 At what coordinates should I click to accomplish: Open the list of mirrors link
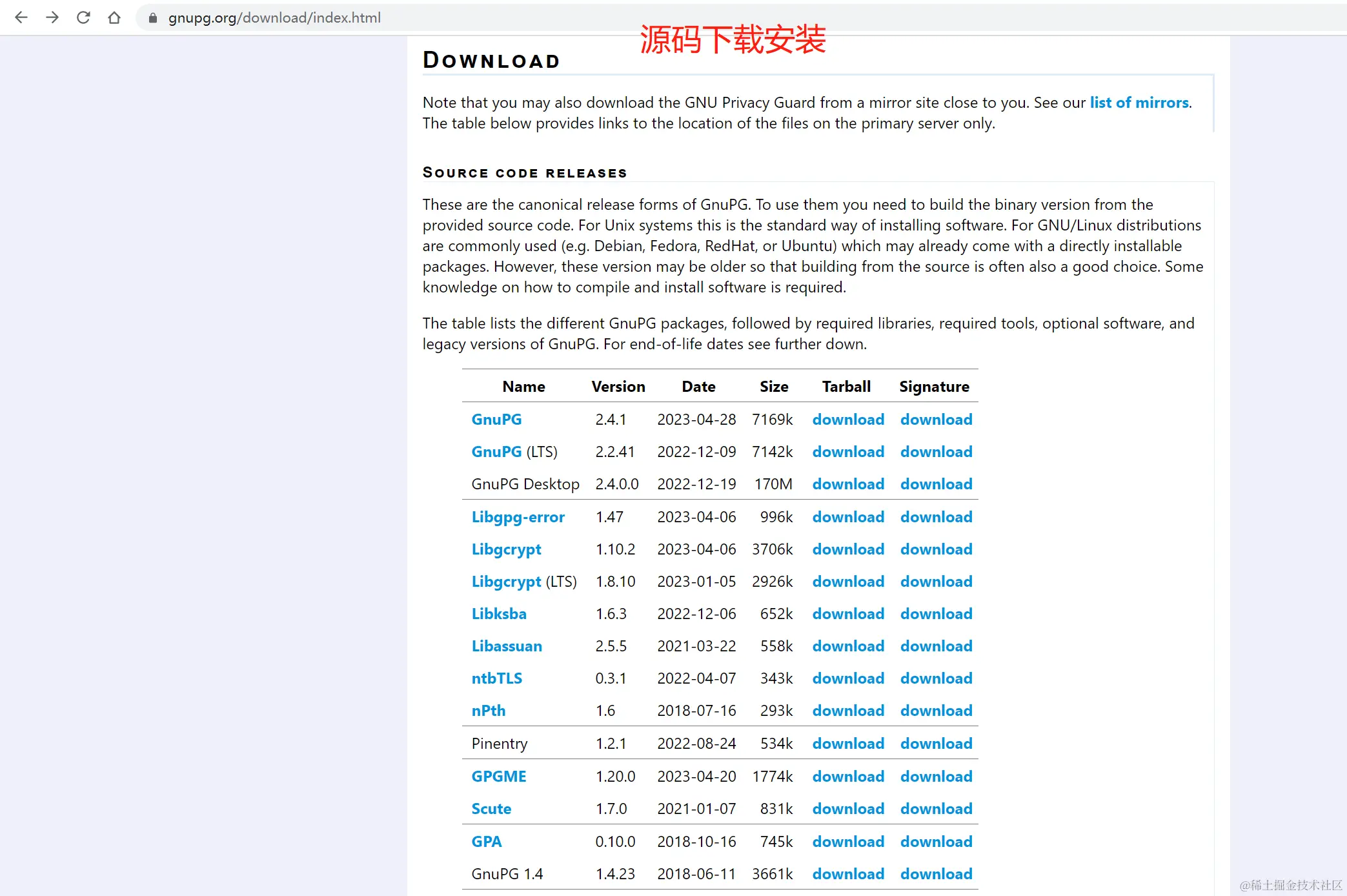tap(1139, 103)
